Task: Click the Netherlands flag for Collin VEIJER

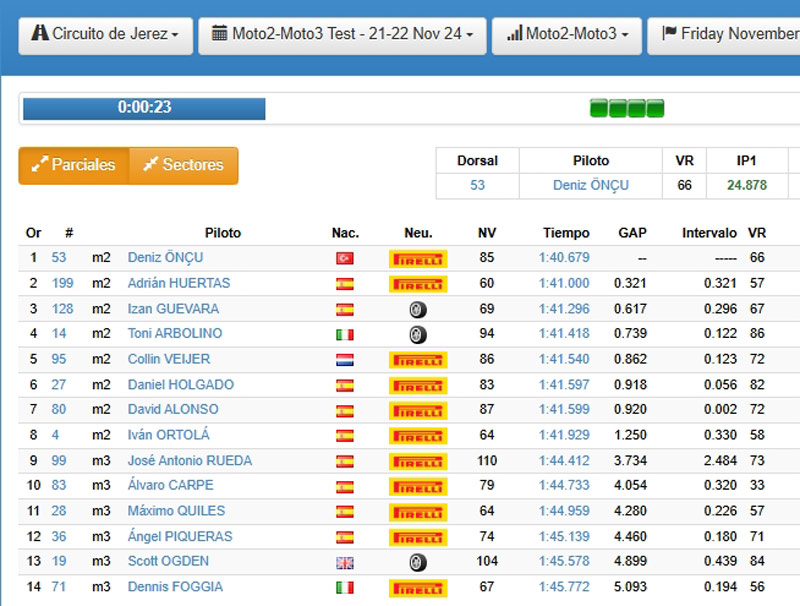Action: 345,360
